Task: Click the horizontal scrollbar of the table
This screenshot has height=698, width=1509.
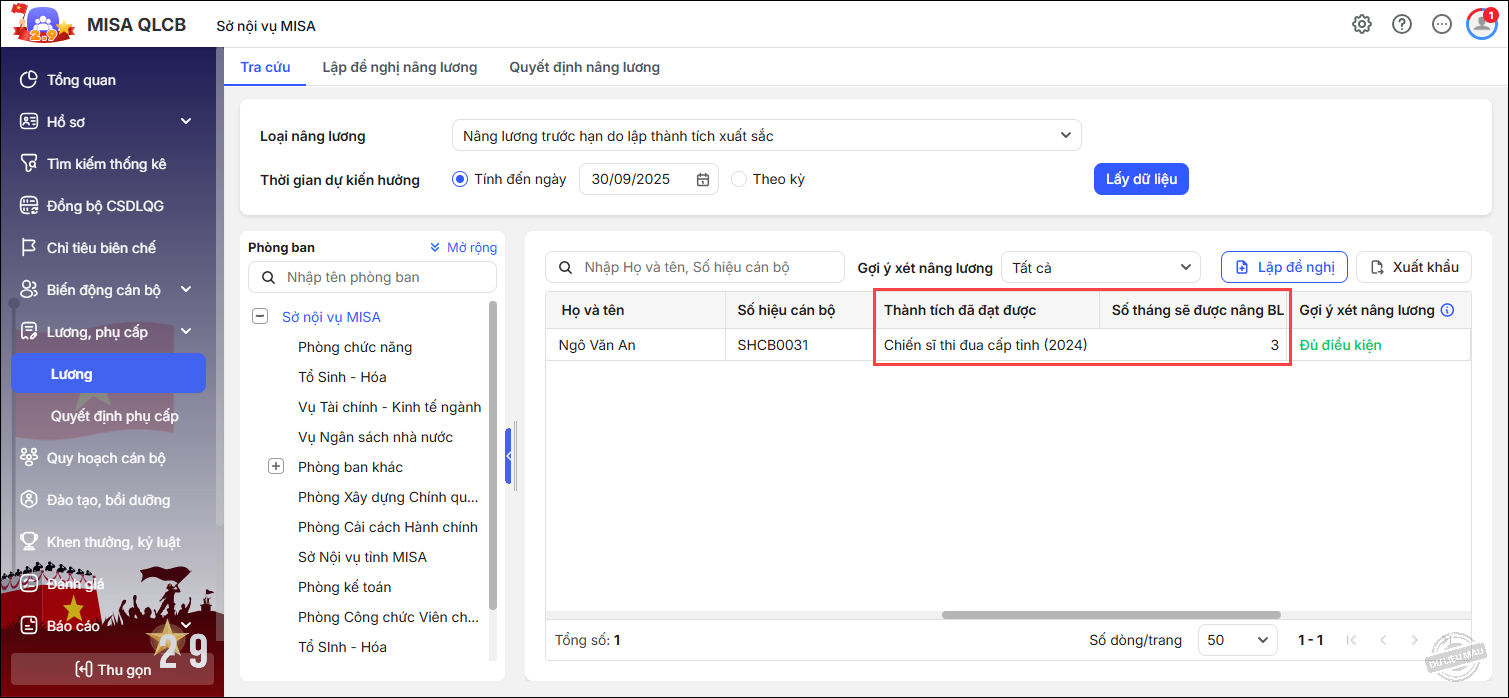Action: point(1110,615)
